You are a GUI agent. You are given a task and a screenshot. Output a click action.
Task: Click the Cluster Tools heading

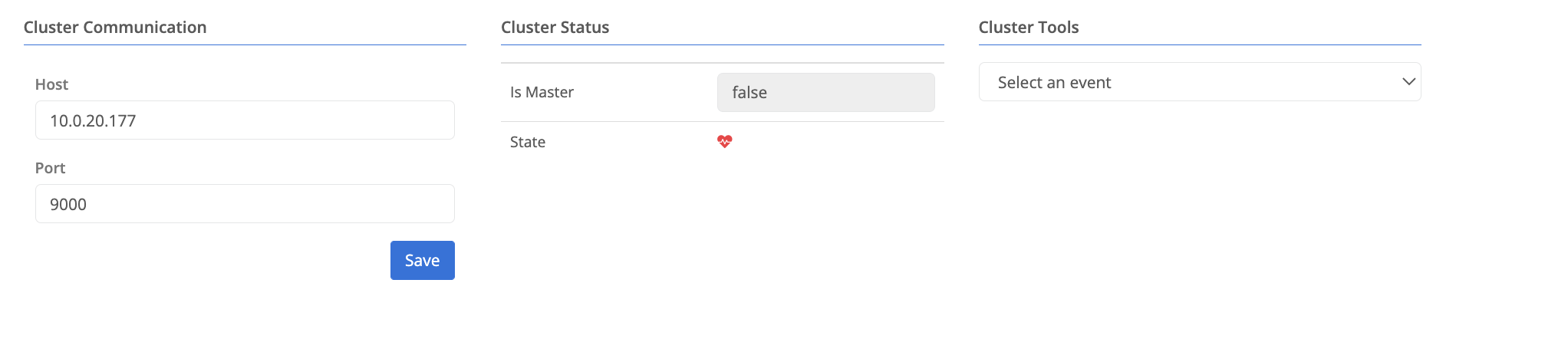tap(1028, 28)
